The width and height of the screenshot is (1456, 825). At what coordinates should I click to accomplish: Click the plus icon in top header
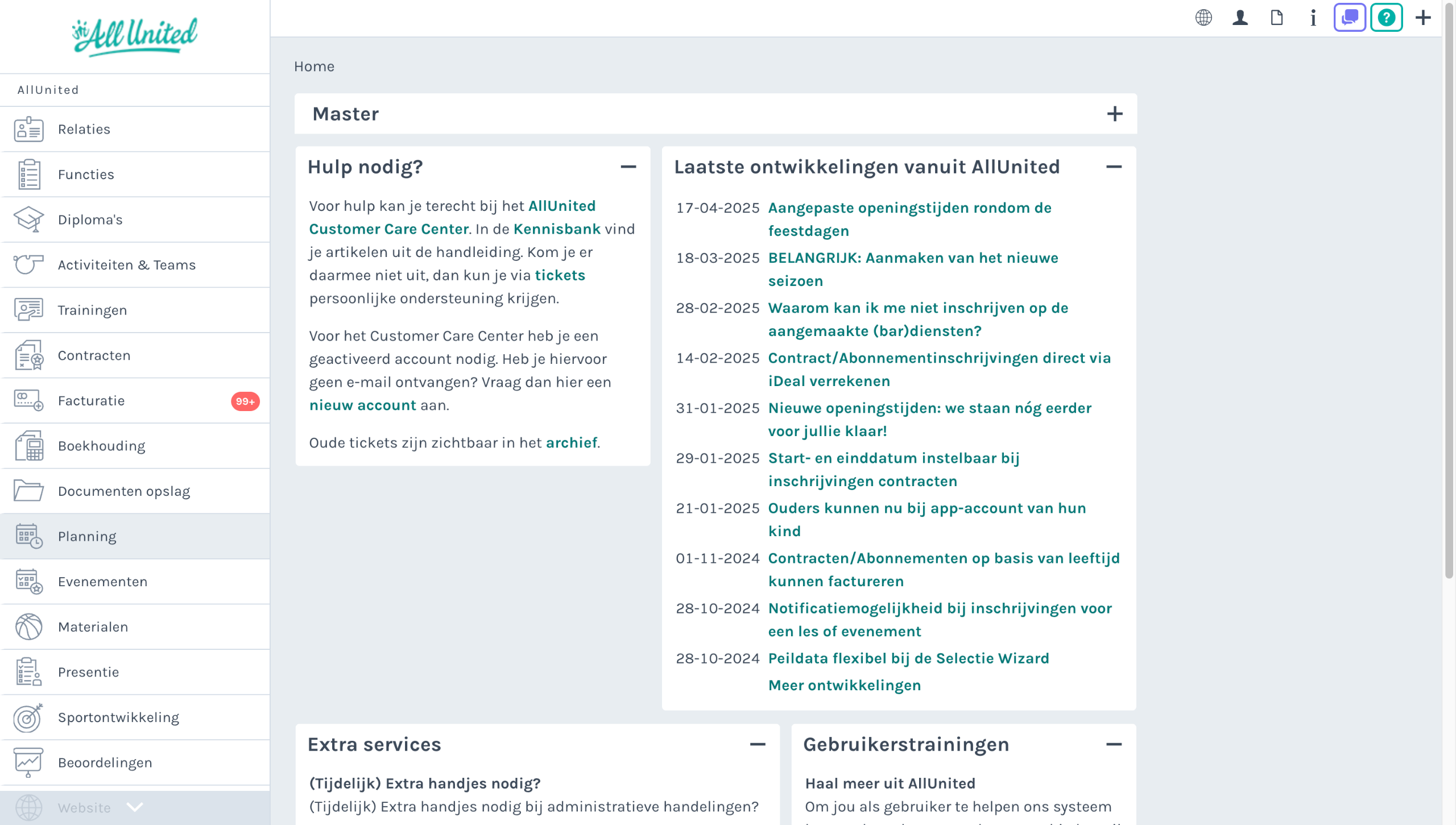tap(1423, 18)
